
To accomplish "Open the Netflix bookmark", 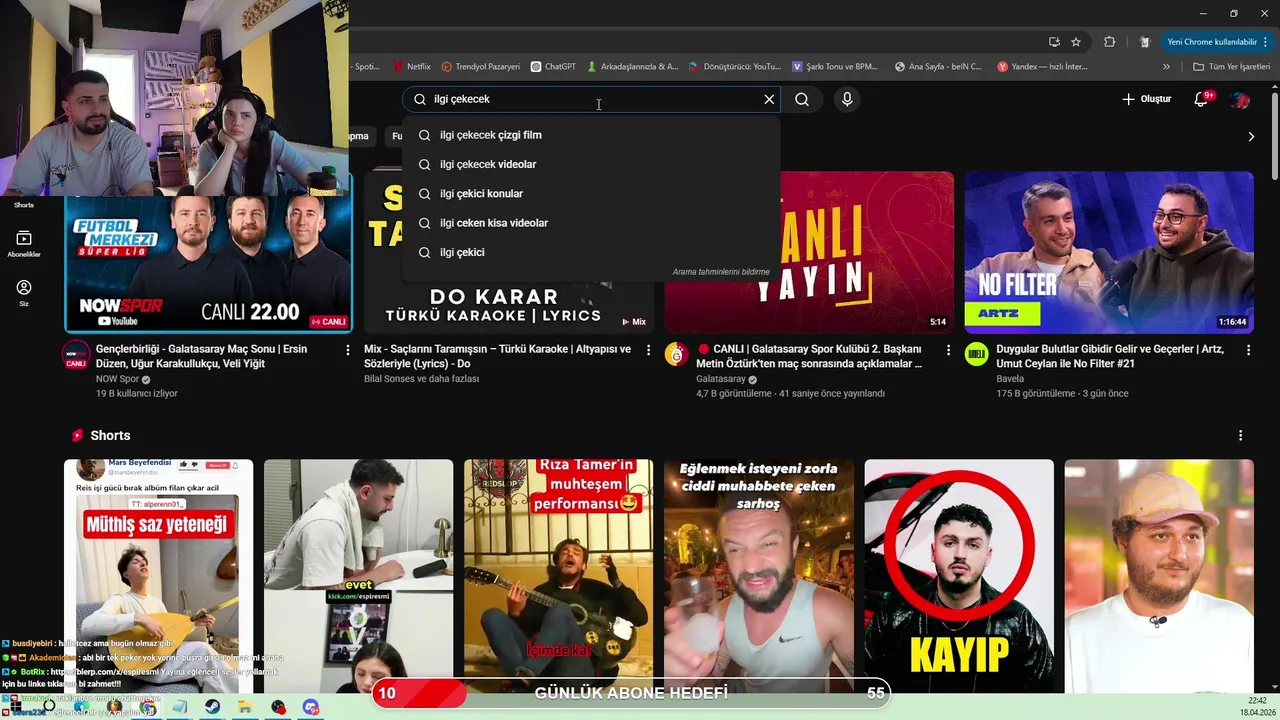I will (x=412, y=67).
